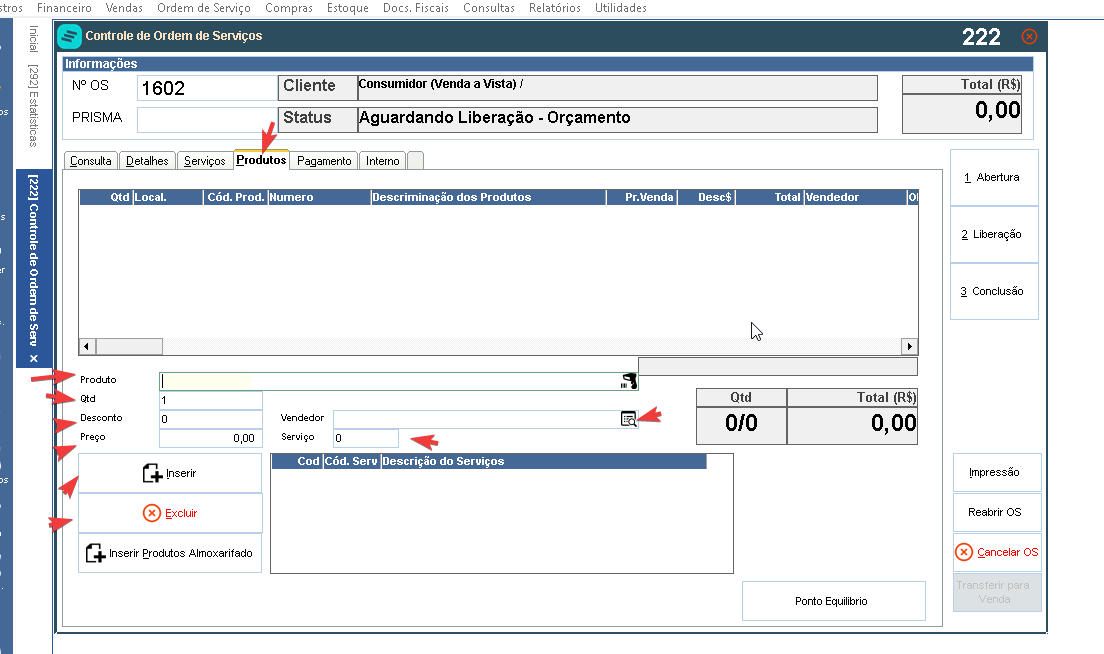The height and width of the screenshot is (654, 1104).
Task: Click the Inserir Produtos Almoxarifado icon
Action: [x=95, y=553]
